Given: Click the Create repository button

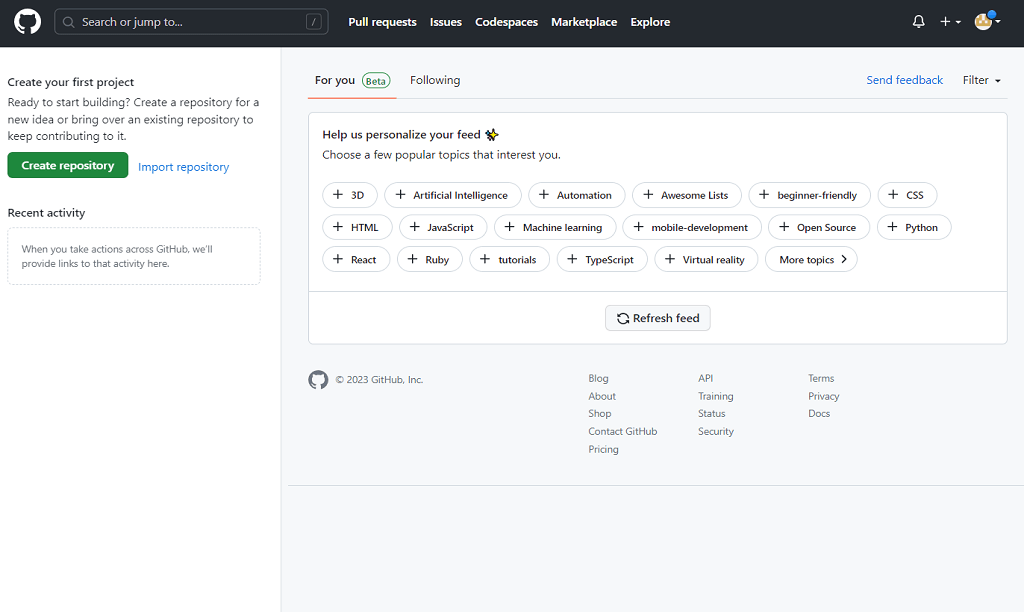Looking at the screenshot, I should (x=68, y=165).
